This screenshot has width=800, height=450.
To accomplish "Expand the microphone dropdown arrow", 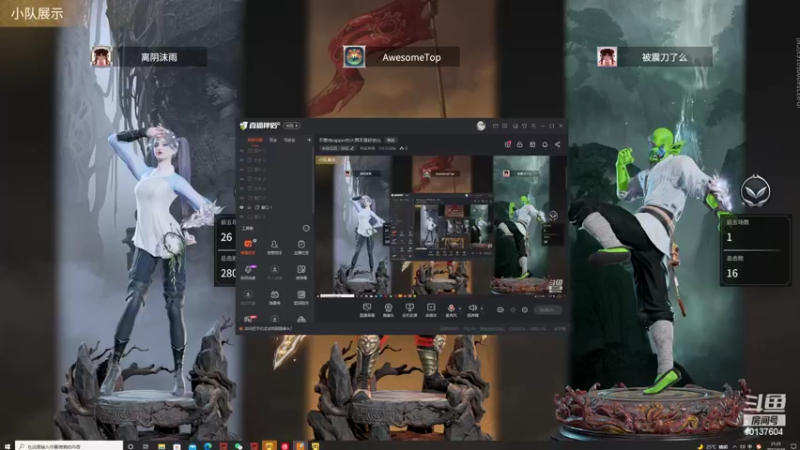I will pos(460,308).
